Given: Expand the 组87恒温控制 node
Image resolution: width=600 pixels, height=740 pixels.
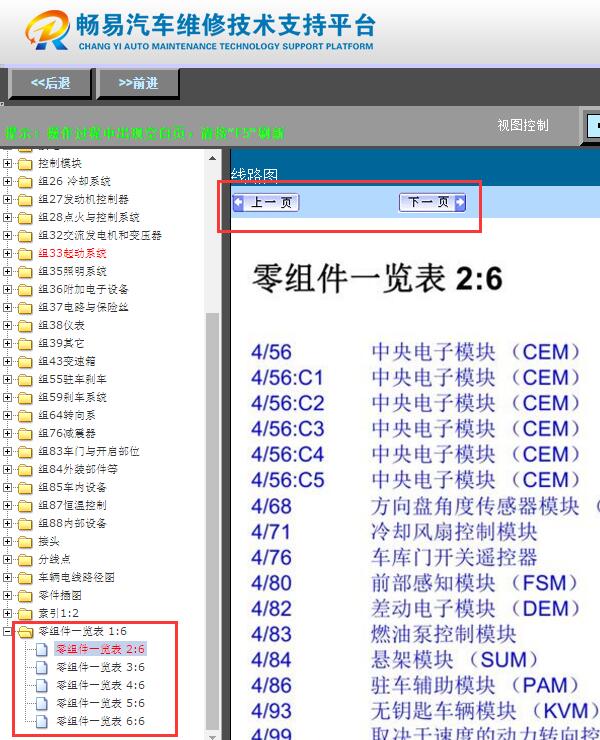Looking at the screenshot, I should pos(7,505).
